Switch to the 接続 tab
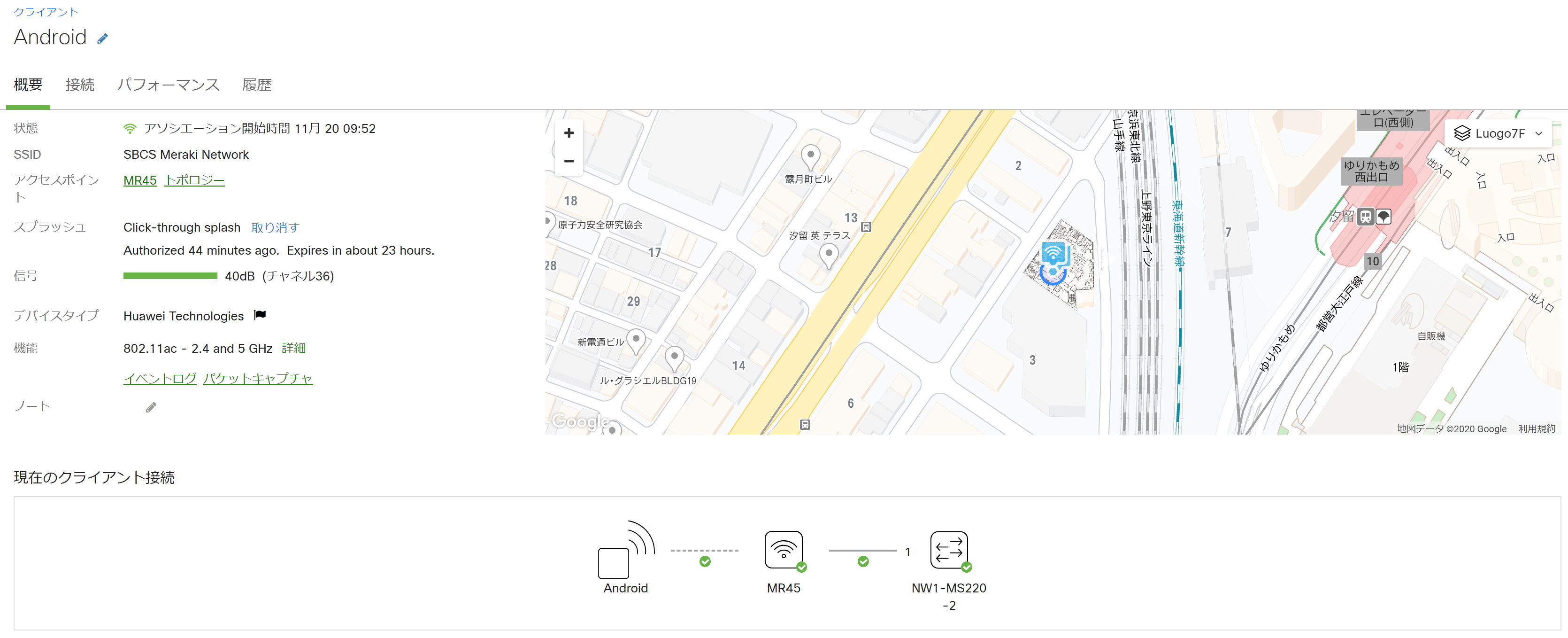Viewport: 1568px width, 638px height. coord(80,85)
